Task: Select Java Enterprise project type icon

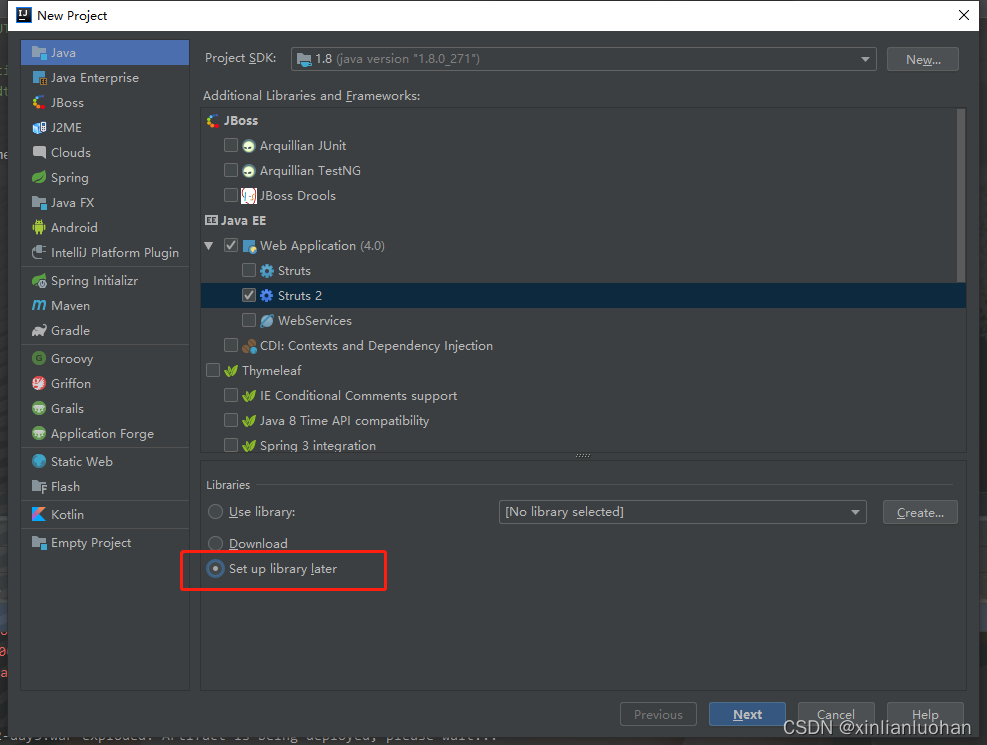Action: coord(39,78)
